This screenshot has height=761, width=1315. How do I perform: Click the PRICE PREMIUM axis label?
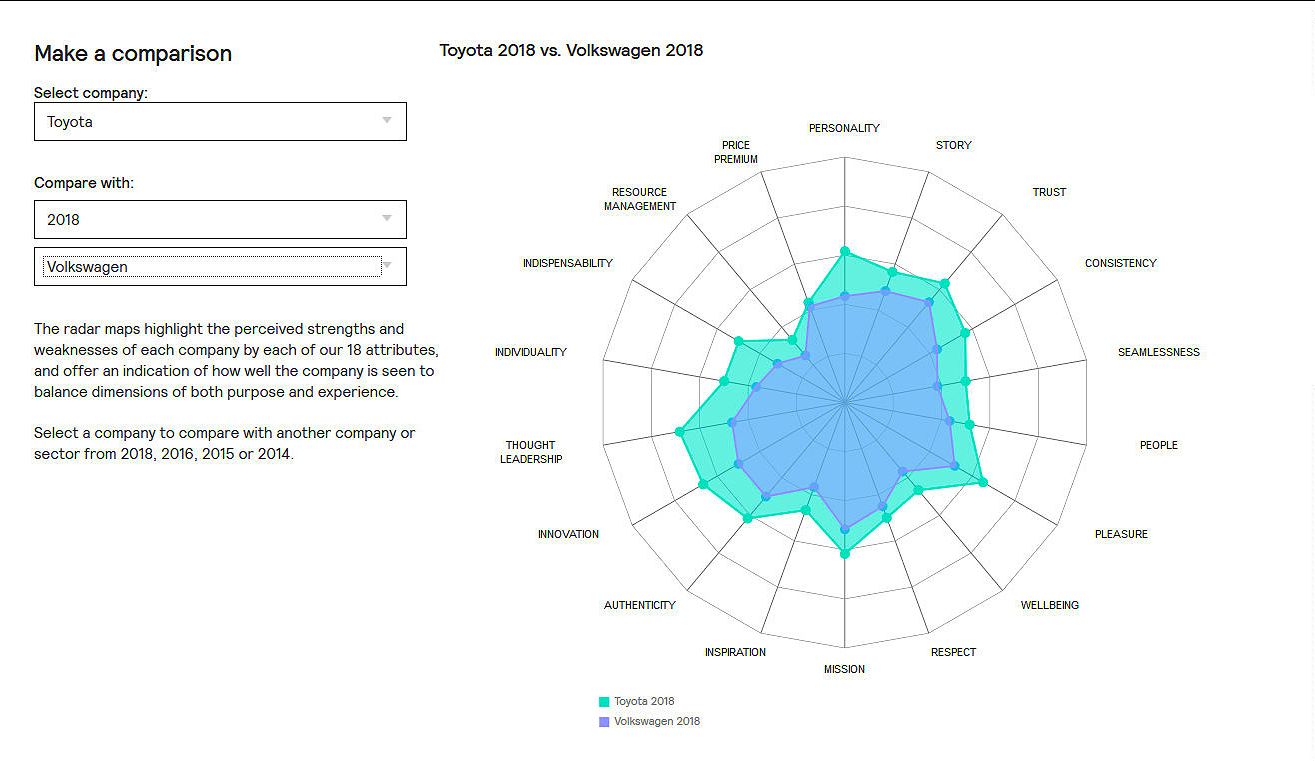click(736, 152)
